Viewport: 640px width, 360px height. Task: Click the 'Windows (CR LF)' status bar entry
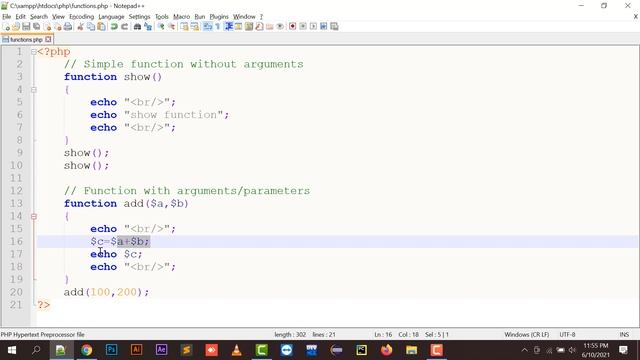[527, 335]
